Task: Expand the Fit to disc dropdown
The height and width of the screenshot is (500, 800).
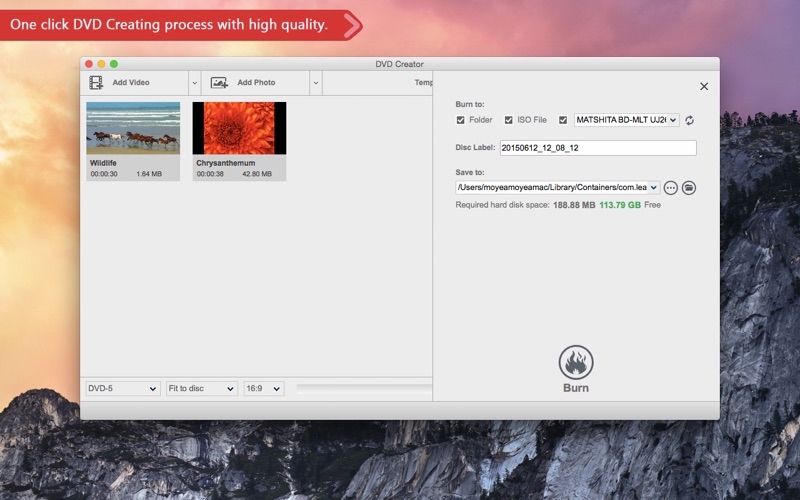Action: coord(202,389)
